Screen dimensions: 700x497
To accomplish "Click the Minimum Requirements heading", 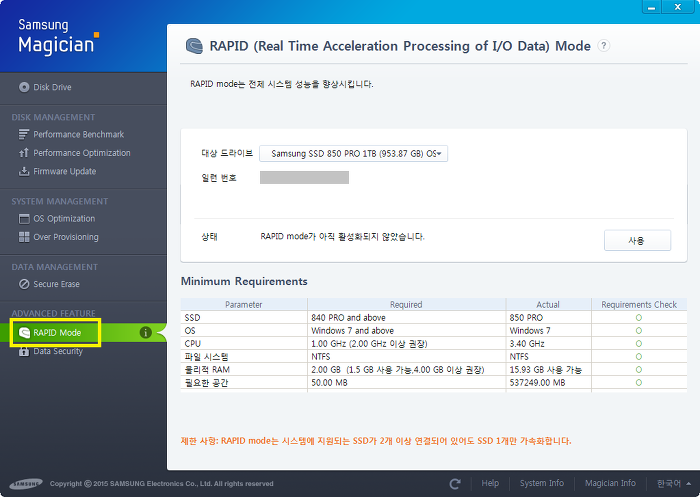I will coord(244,281).
